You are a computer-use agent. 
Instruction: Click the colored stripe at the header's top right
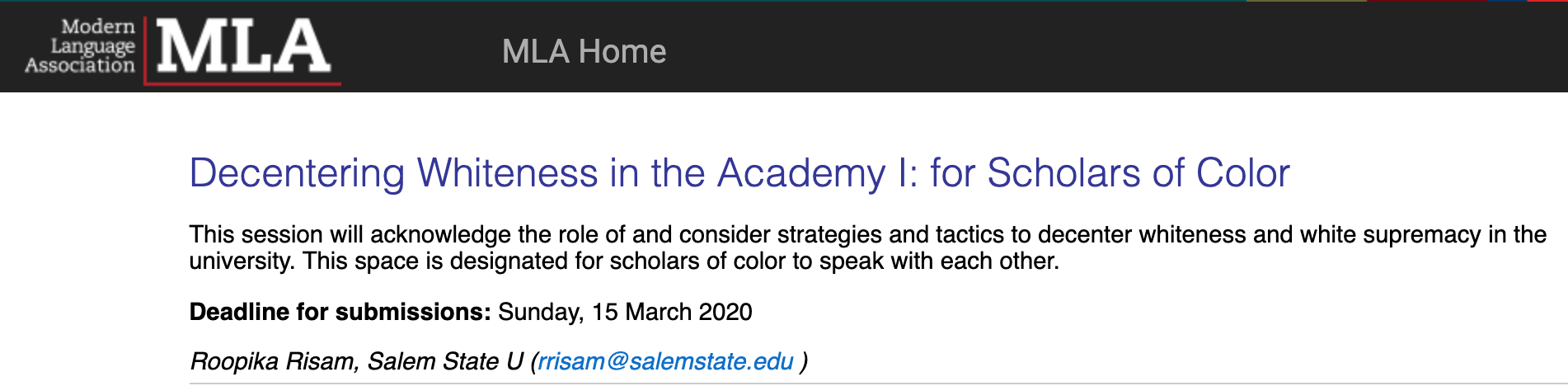1406,1
